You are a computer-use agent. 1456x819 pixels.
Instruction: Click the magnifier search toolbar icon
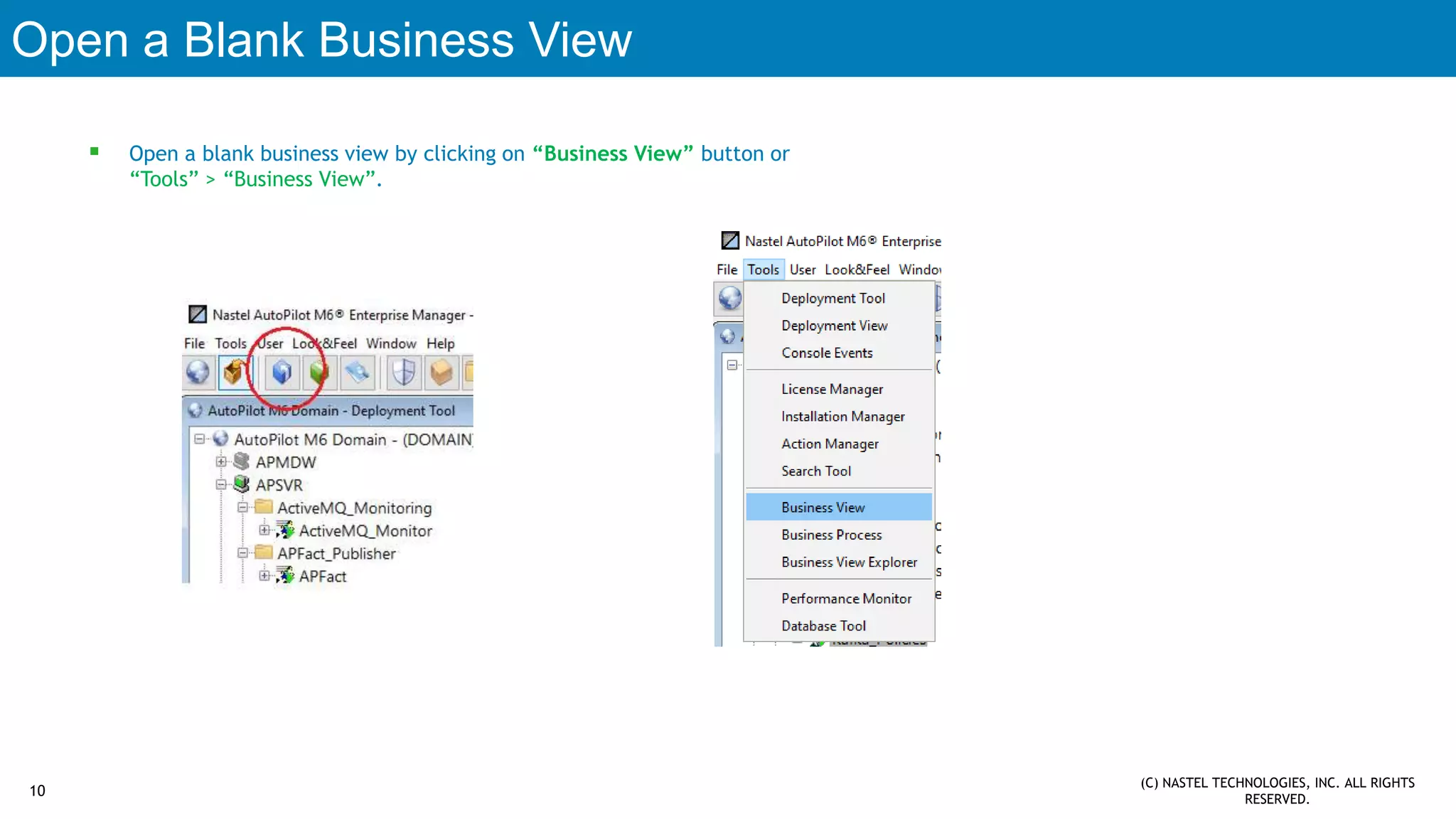point(357,372)
